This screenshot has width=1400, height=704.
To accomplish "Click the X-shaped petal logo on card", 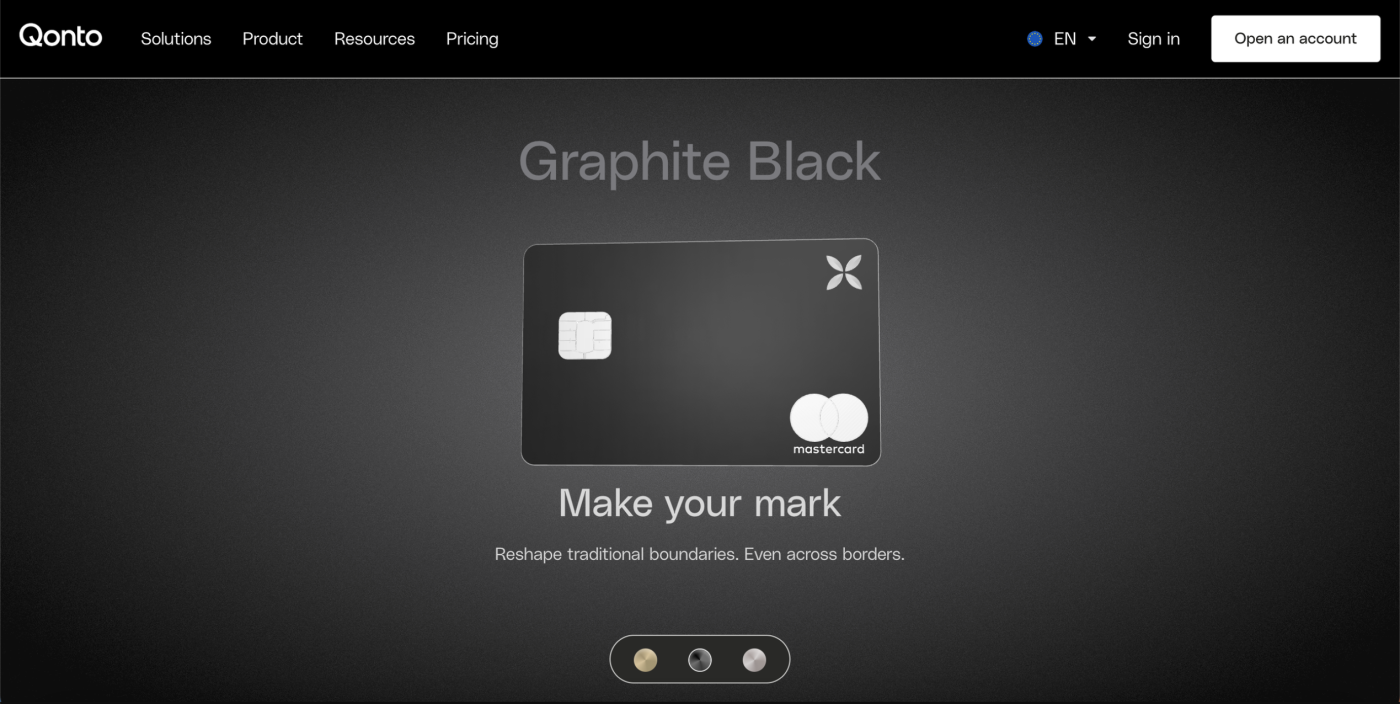I will [844, 272].
